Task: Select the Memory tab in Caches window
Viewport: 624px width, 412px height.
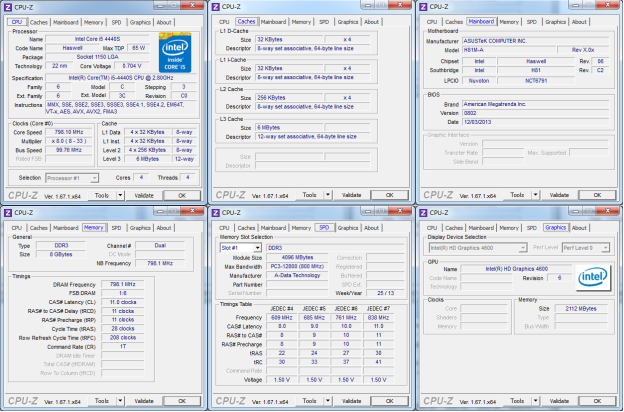Action: (302, 21)
